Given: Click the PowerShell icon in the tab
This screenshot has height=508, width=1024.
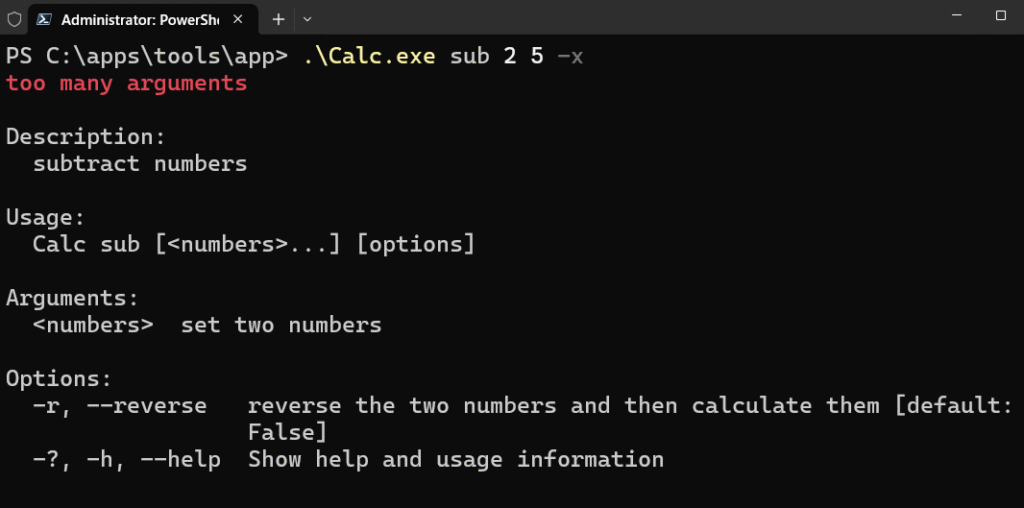Looking at the screenshot, I should coord(44,20).
